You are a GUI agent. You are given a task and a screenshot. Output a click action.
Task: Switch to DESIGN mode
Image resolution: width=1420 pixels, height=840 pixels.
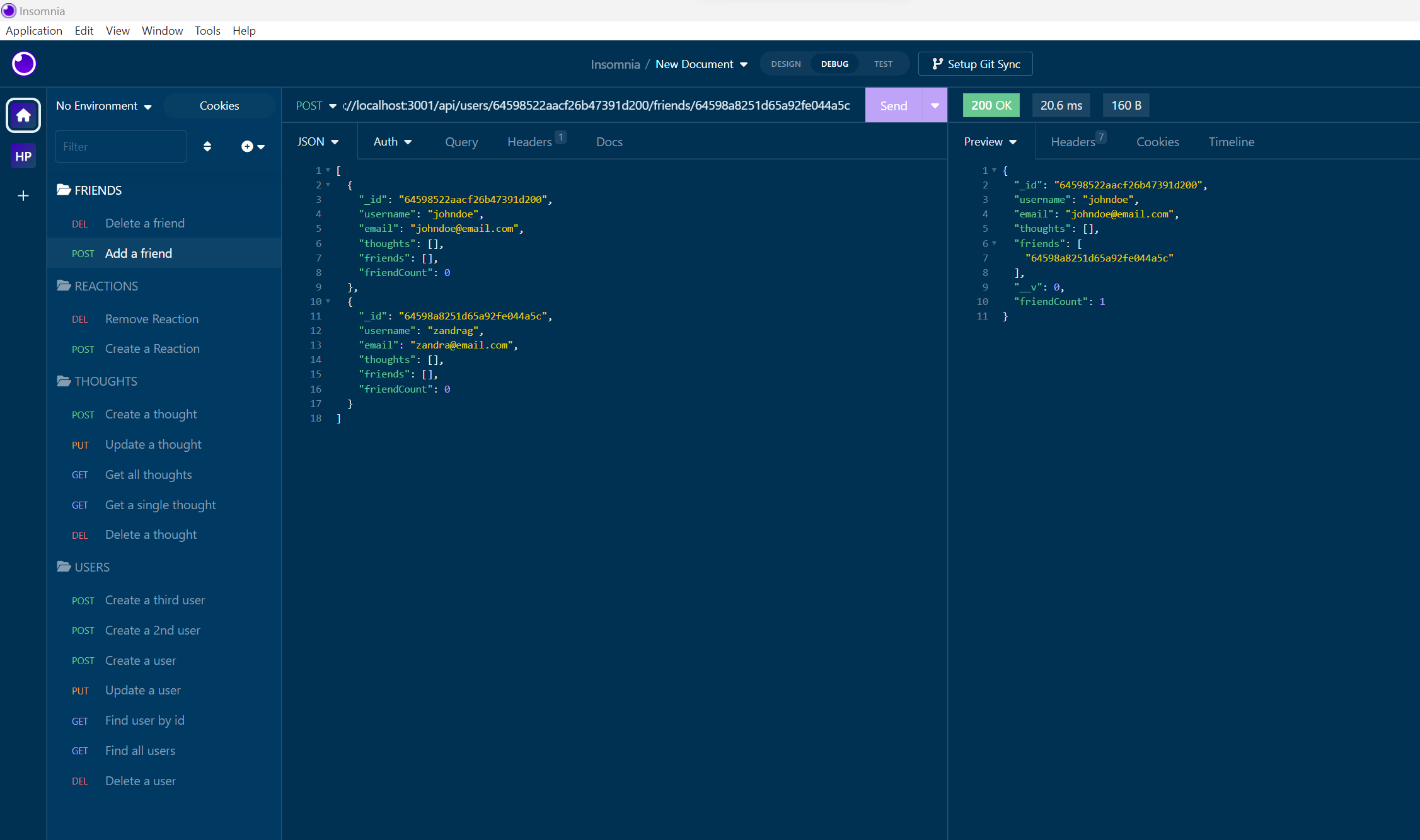[785, 64]
